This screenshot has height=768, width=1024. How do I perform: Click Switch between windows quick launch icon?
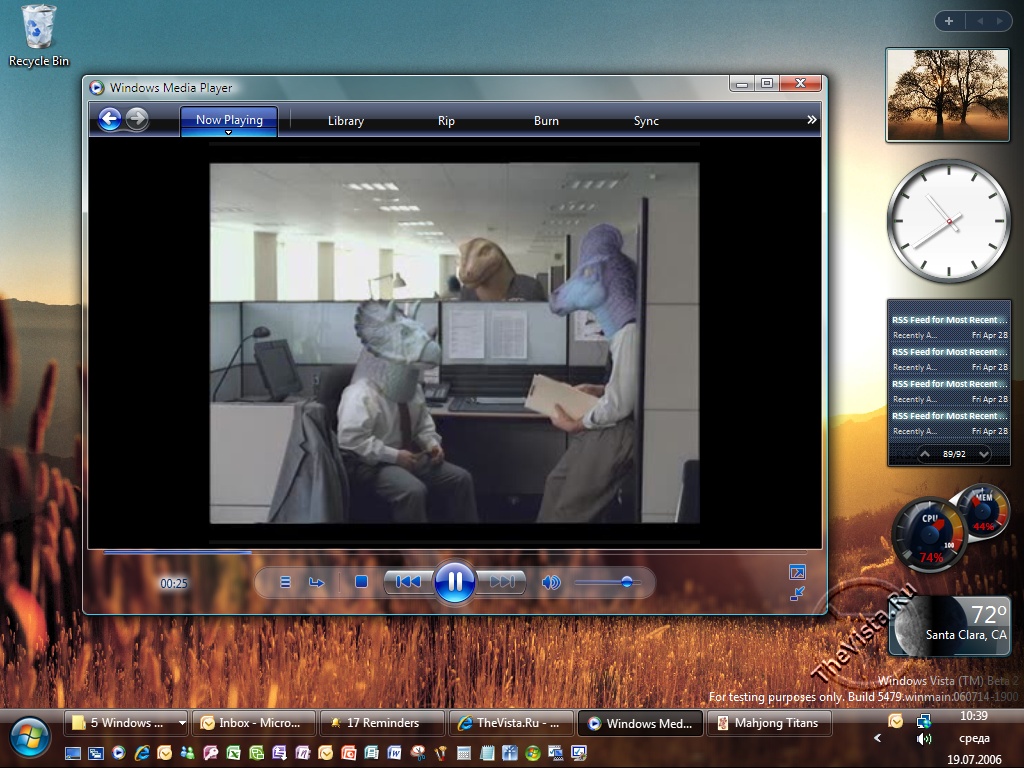click(96, 753)
